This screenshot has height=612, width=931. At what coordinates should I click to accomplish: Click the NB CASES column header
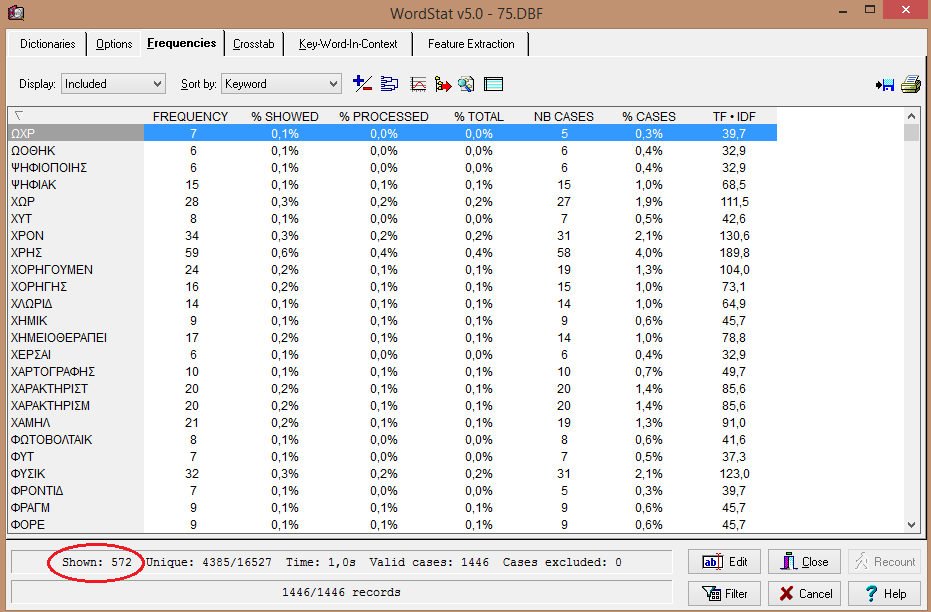tap(563, 116)
